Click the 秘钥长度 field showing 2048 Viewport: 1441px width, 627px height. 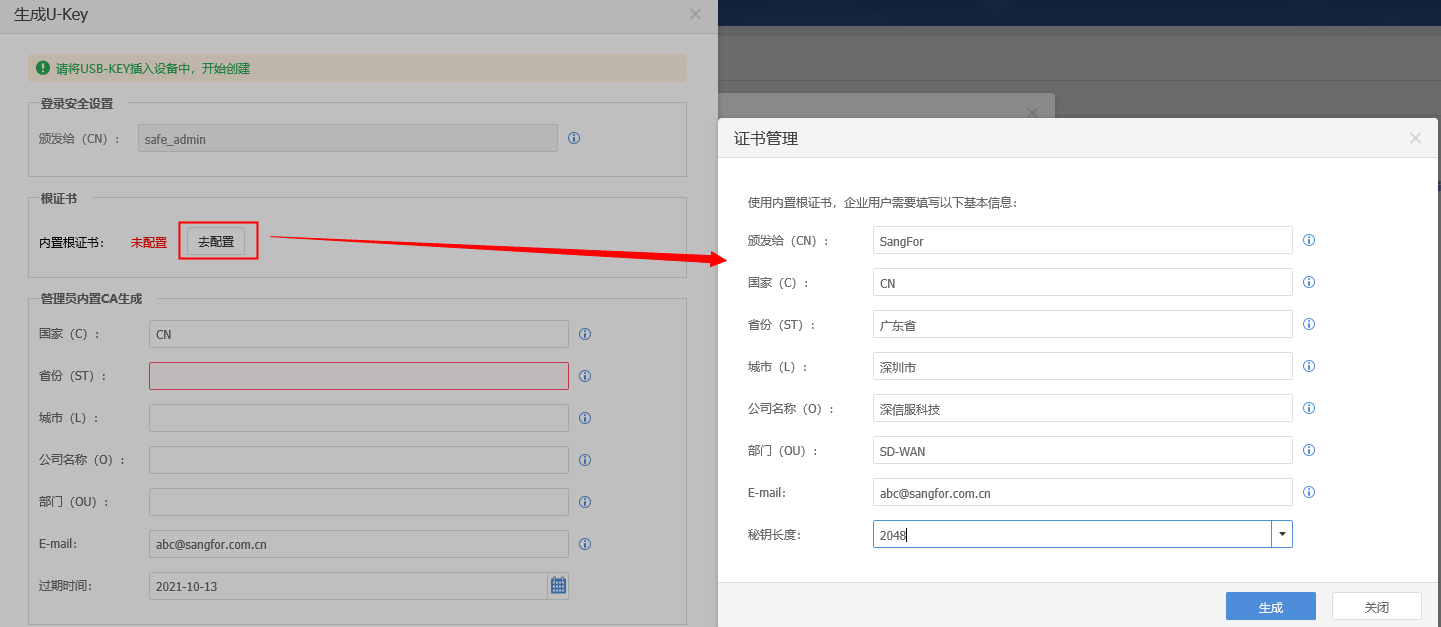pyautogui.click(x=1071, y=534)
